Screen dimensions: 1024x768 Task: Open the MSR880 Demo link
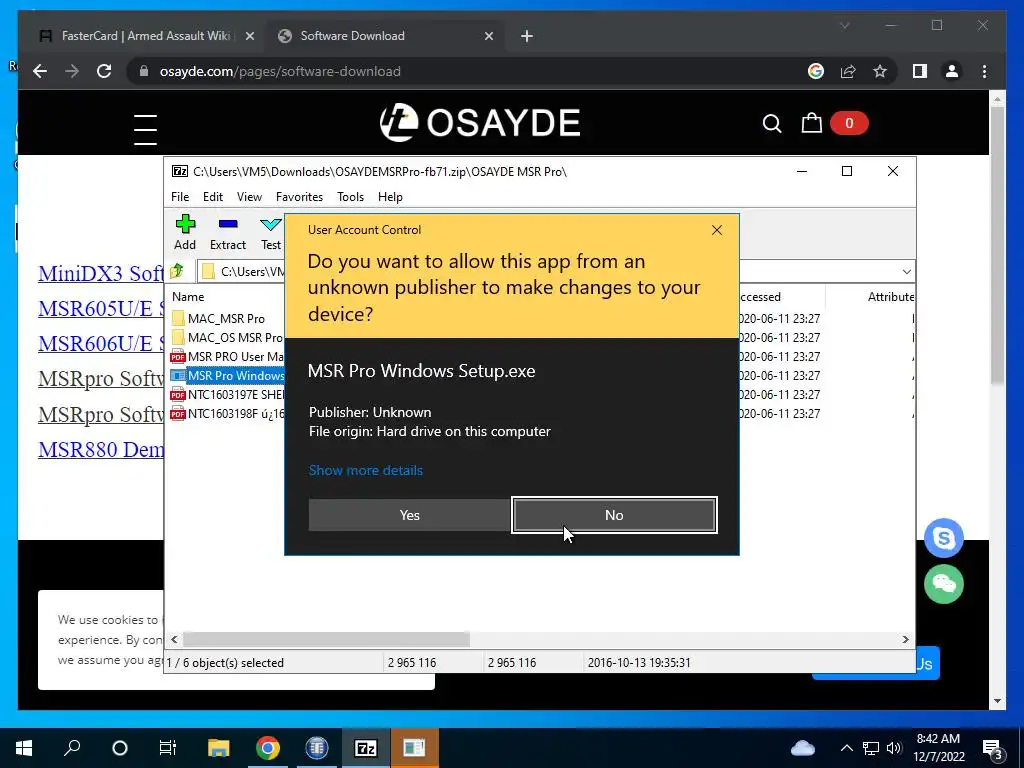coord(101,449)
